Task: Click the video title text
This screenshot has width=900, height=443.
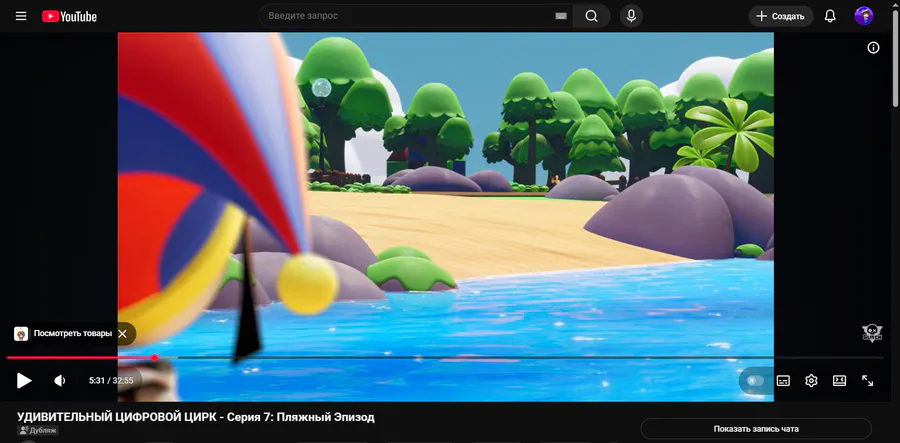Action: [196, 417]
